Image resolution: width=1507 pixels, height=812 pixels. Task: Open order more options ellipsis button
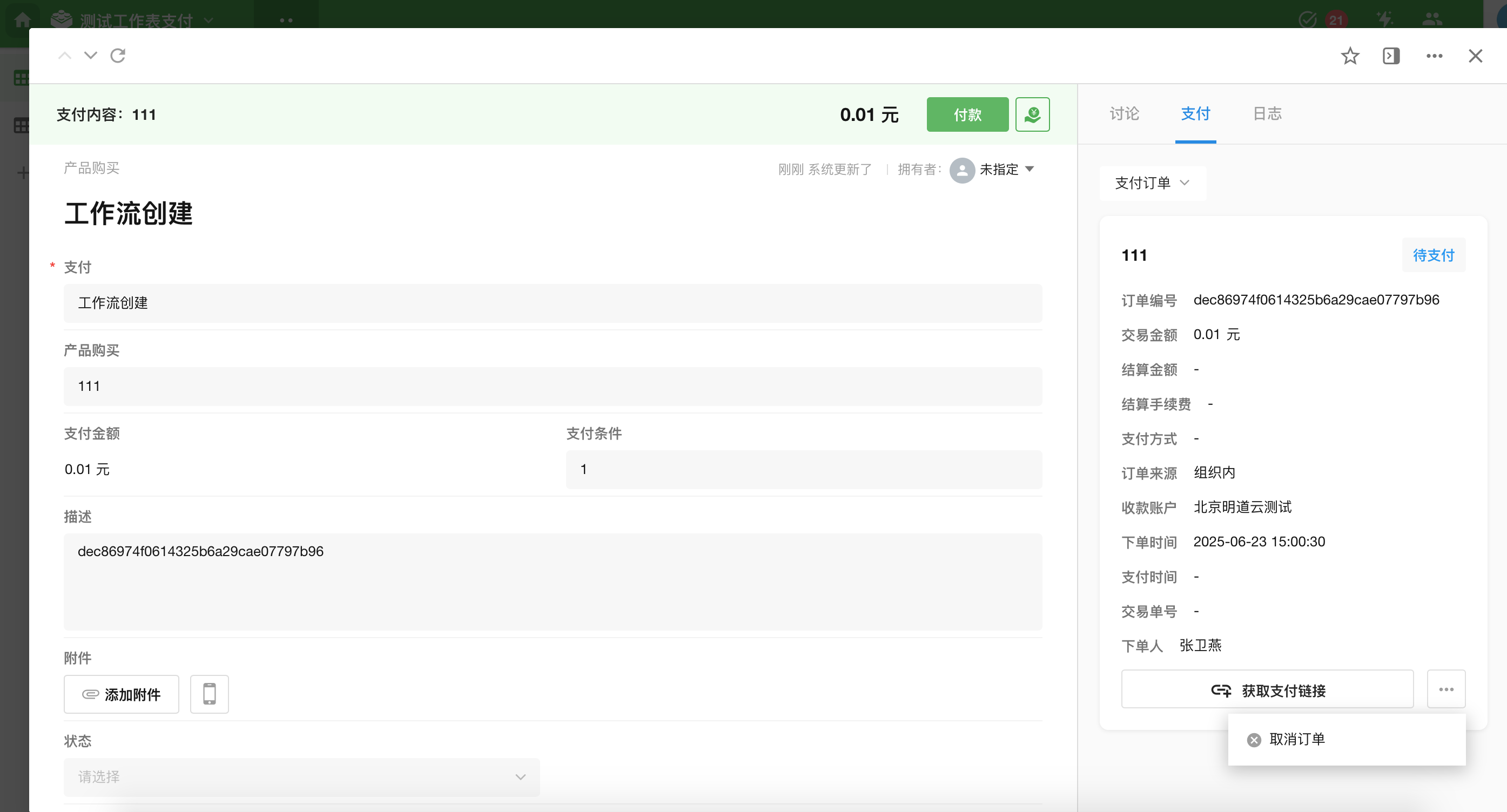(1446, 690)
